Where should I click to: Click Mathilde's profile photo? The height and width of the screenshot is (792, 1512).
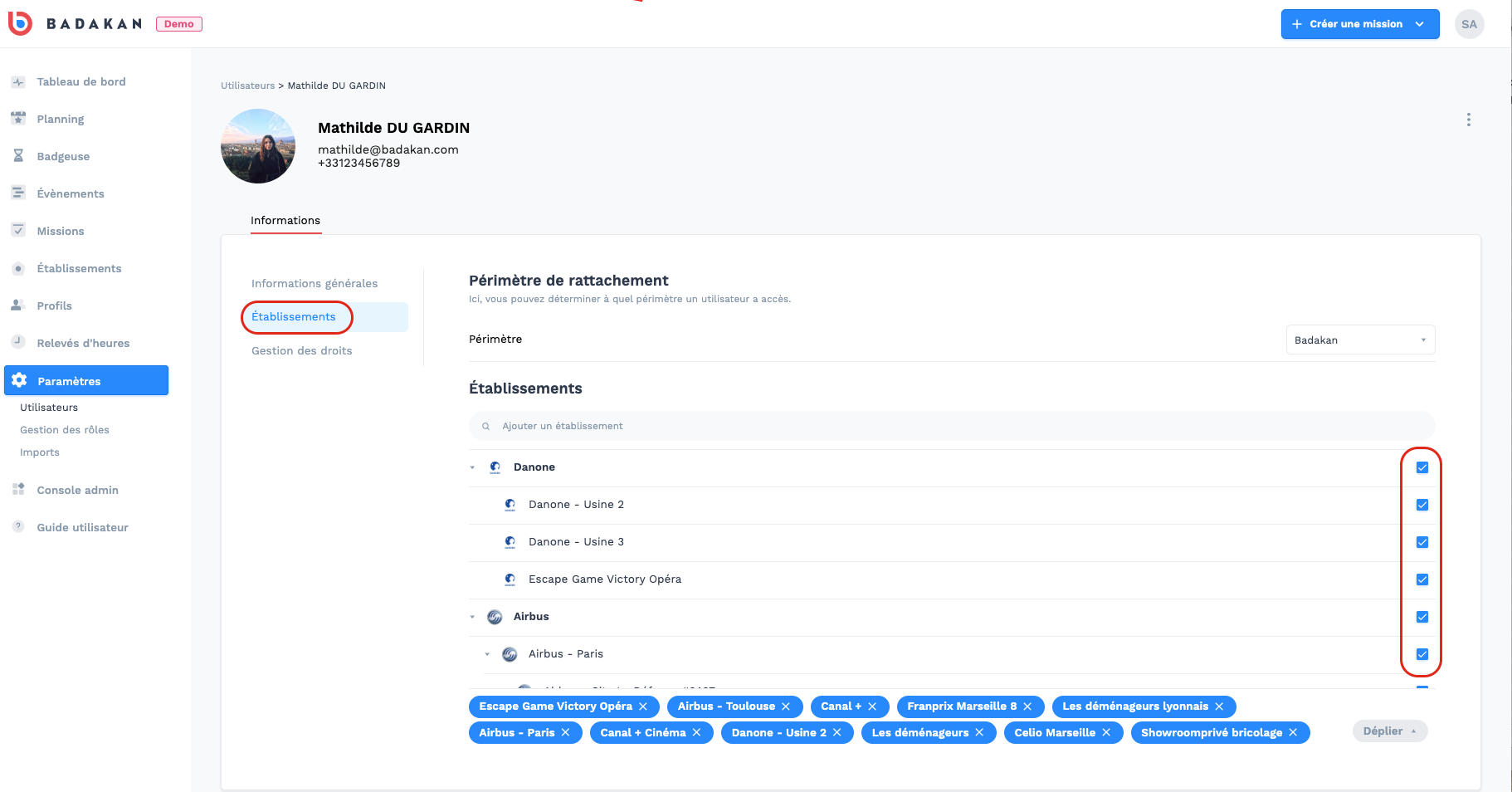pos(258,146)
